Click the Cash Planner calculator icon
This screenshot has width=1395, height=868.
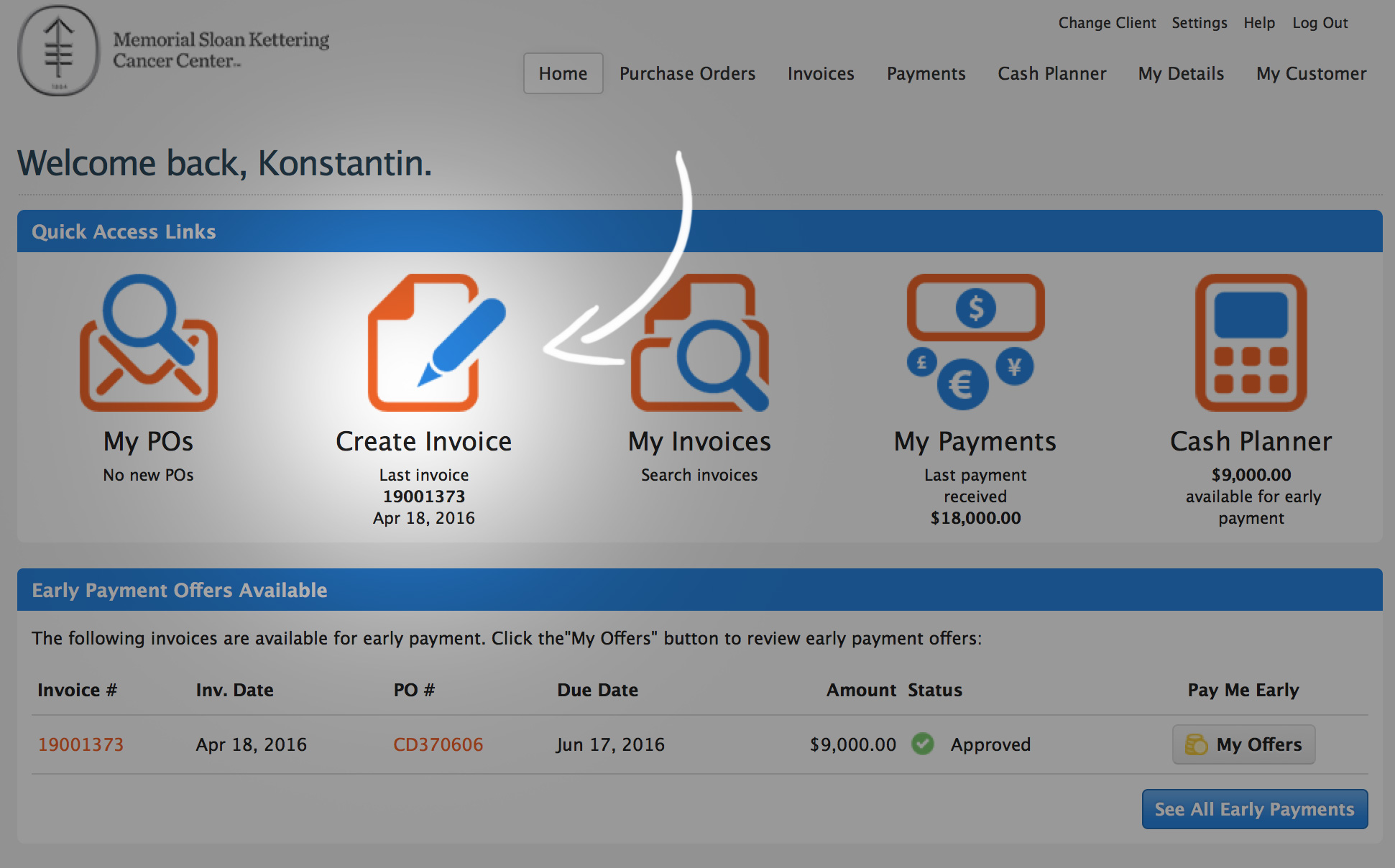1251,343
